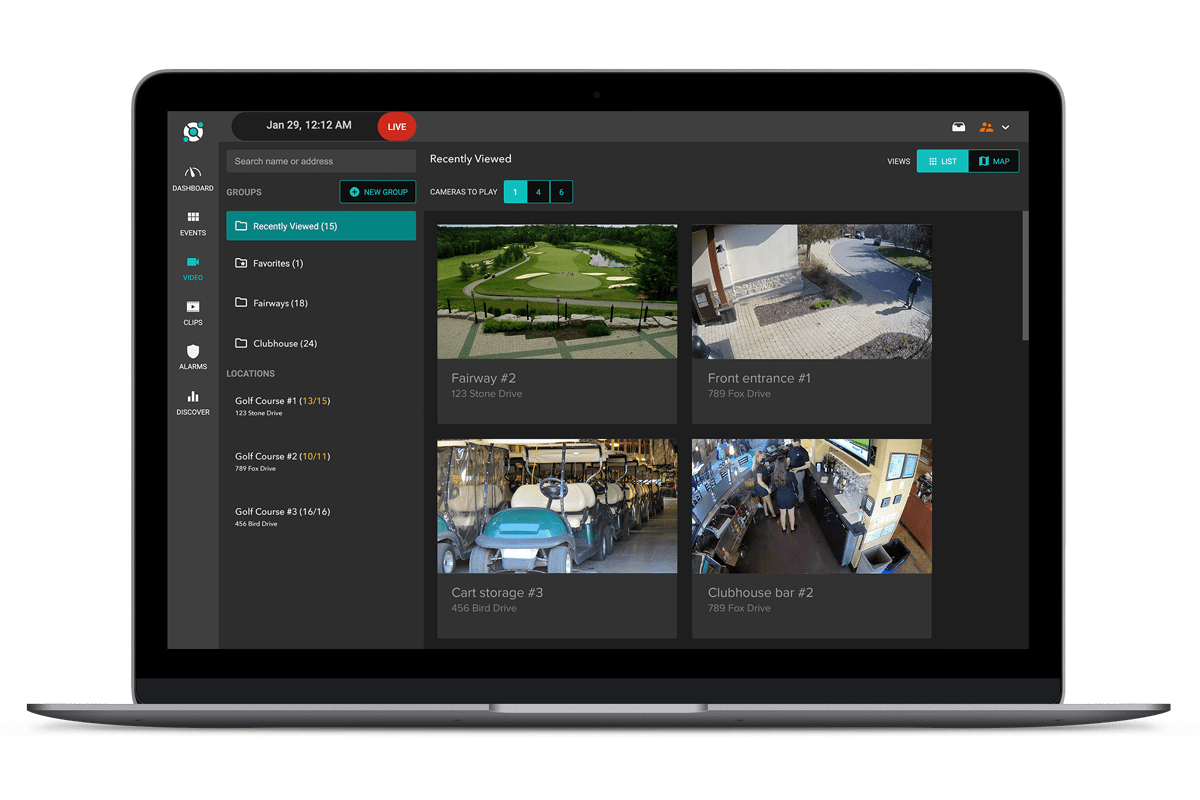The height and width of the screenshot is (800, 1200).
Task: Switch to List view
Action: click(x=942, y=161)
